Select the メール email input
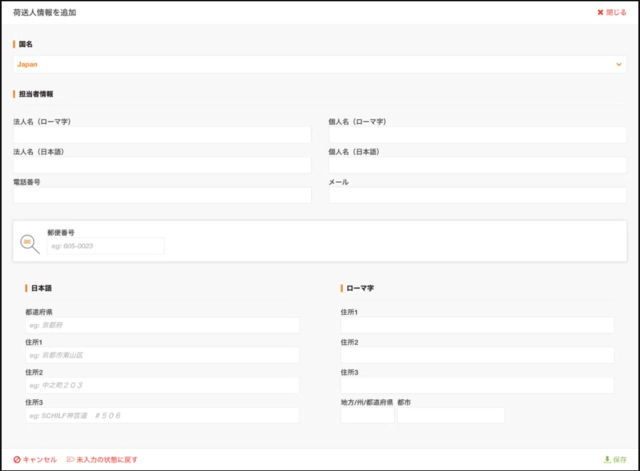640x471 pixels. (477, 195)
